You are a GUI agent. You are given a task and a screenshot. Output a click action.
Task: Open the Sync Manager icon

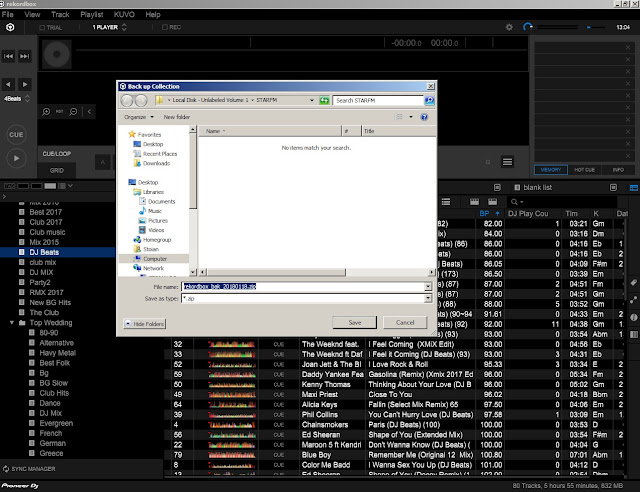[6, 469]
